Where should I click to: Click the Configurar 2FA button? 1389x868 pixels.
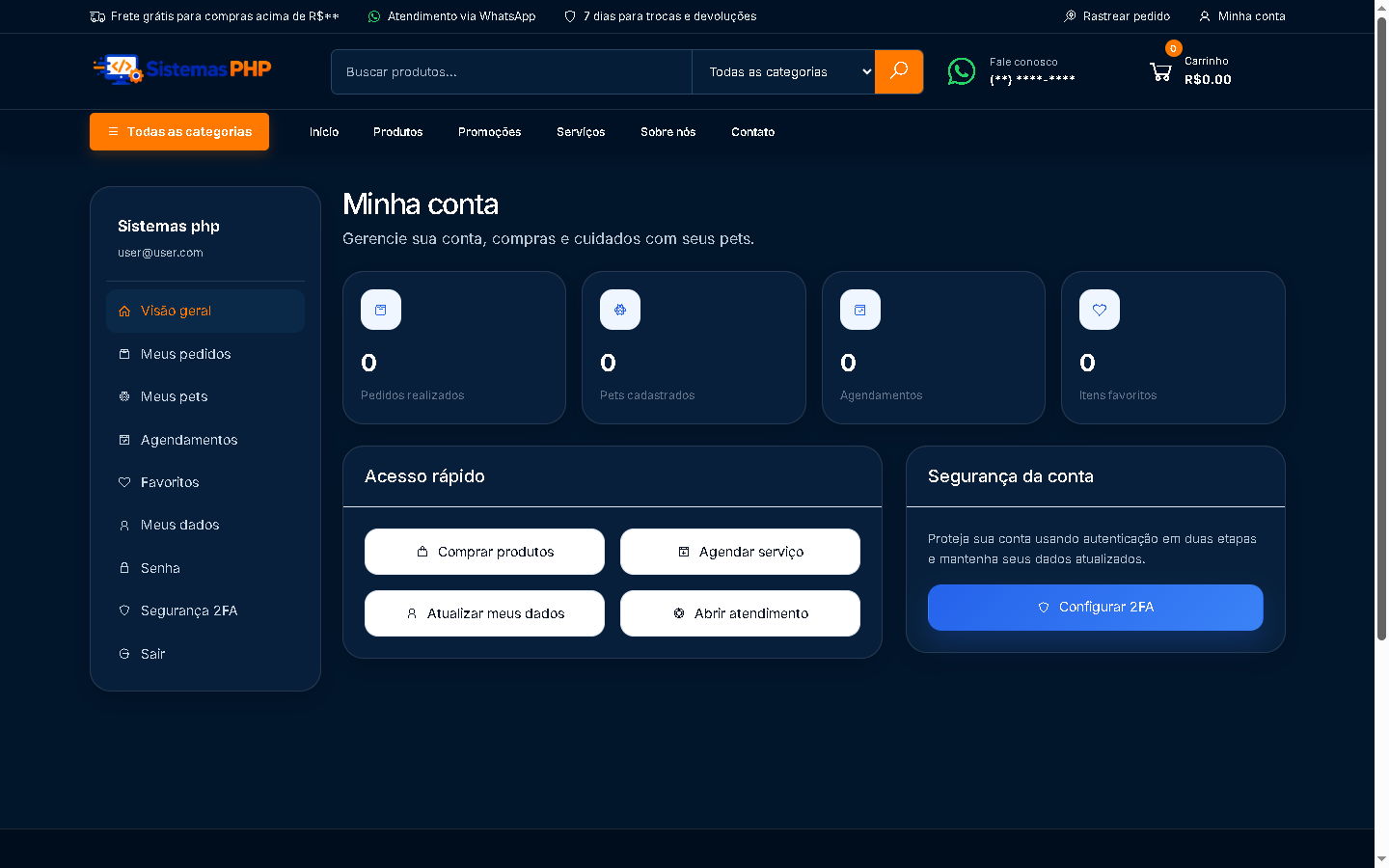[1096, 608]
